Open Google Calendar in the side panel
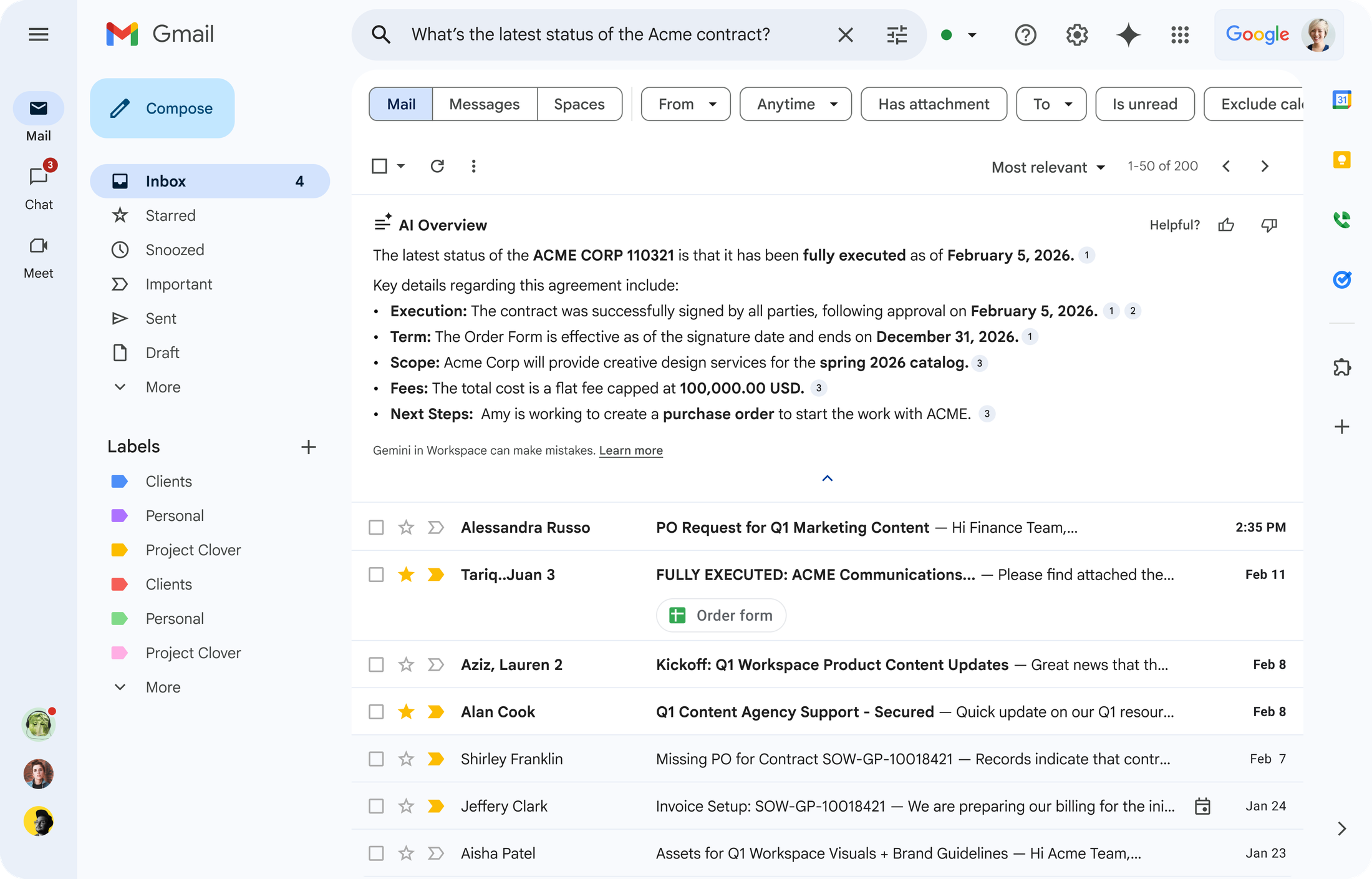Image resolution: width=1372 pixels, height=879 pixels. point(1342,99)
